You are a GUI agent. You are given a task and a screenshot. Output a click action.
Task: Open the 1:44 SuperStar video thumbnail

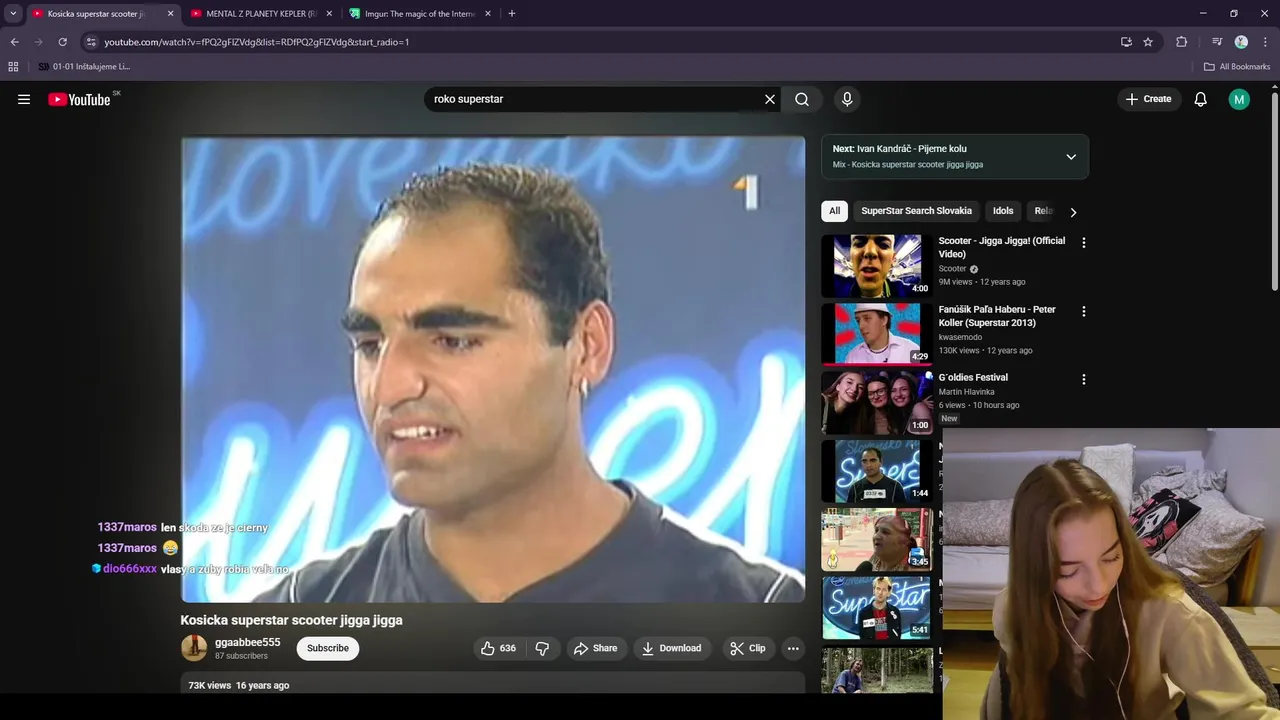tap(877, 471)
